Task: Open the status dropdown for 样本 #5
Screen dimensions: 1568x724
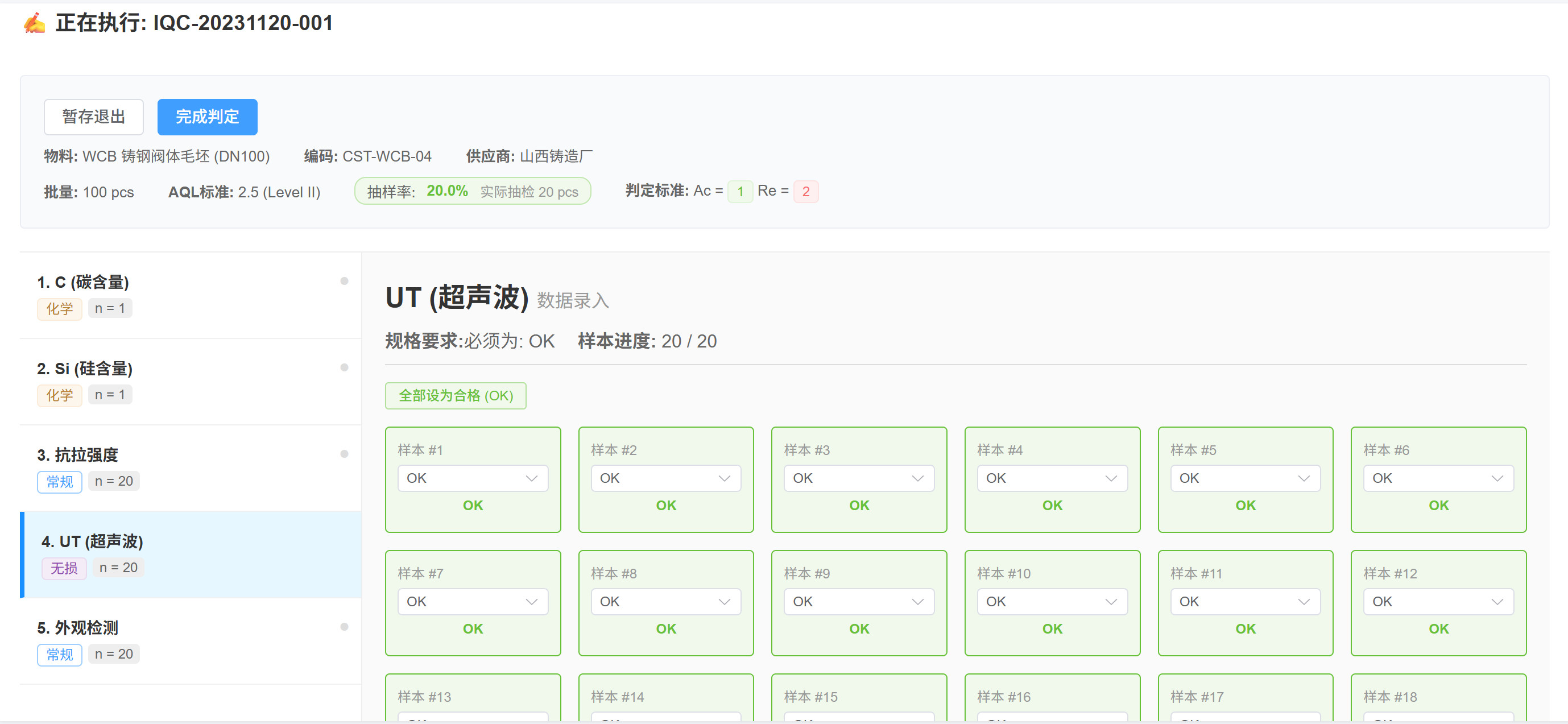Action: click(1245, 478)
